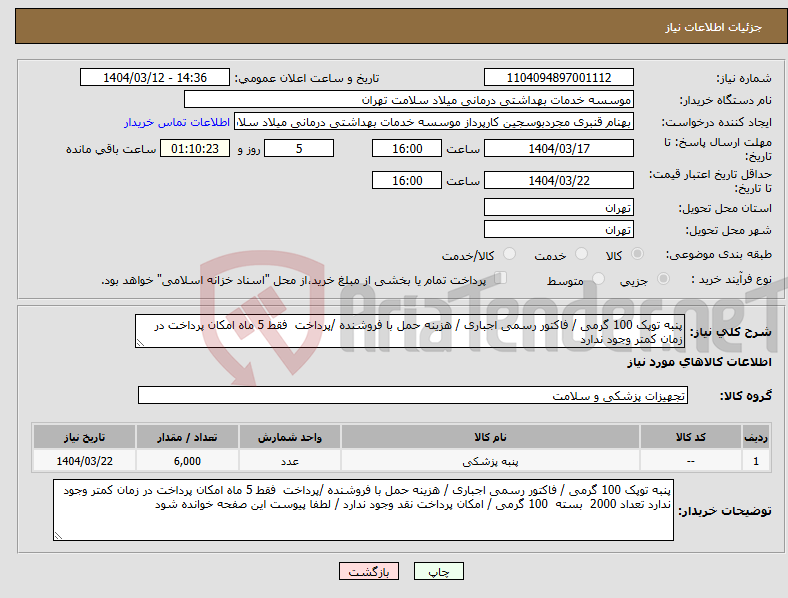Click the buyer organization name field
The width and height of the screenshot is (788, 598).
(409, 99)
